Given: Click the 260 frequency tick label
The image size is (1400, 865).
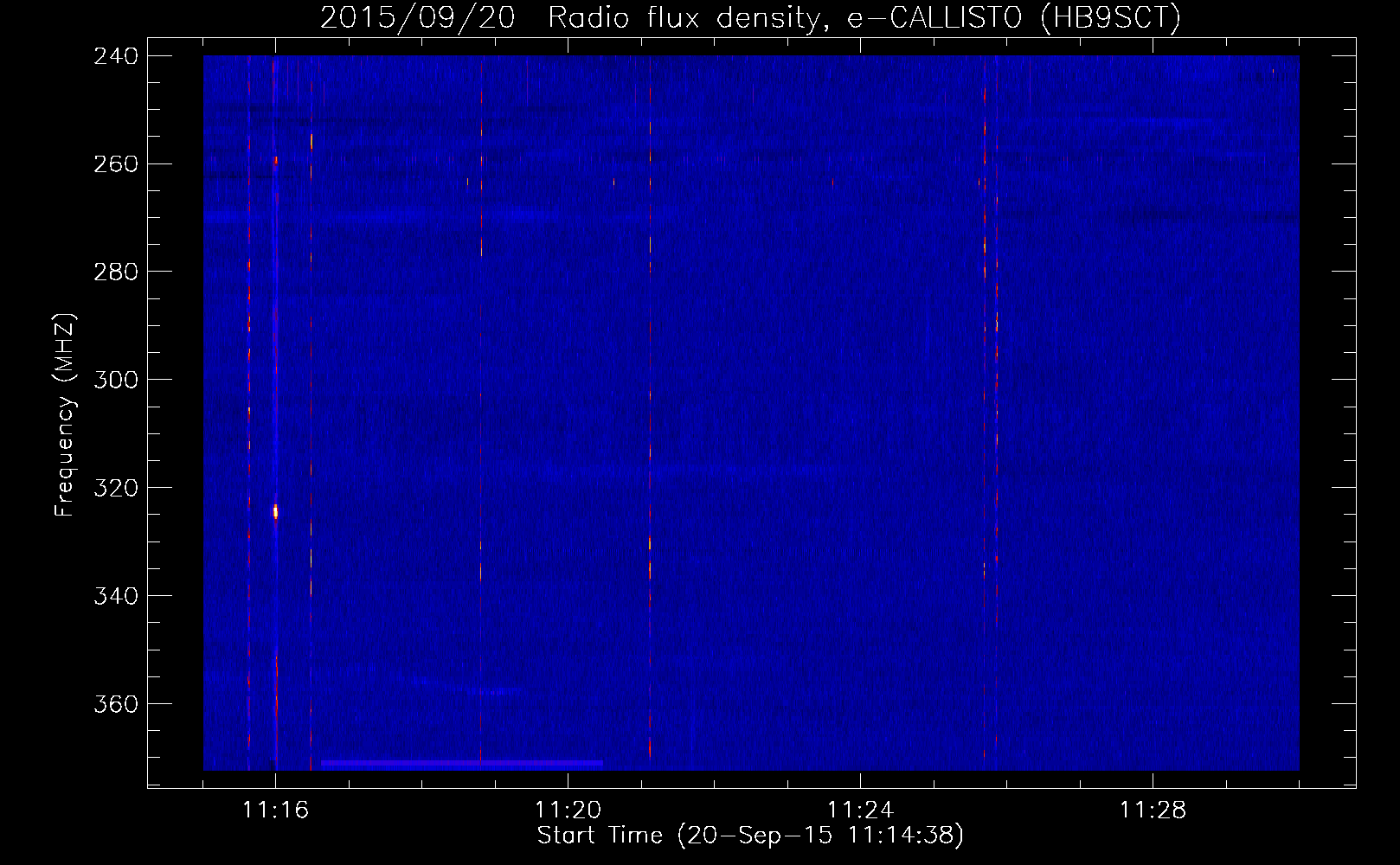Looking at the screenshot, I should (116, 164).
